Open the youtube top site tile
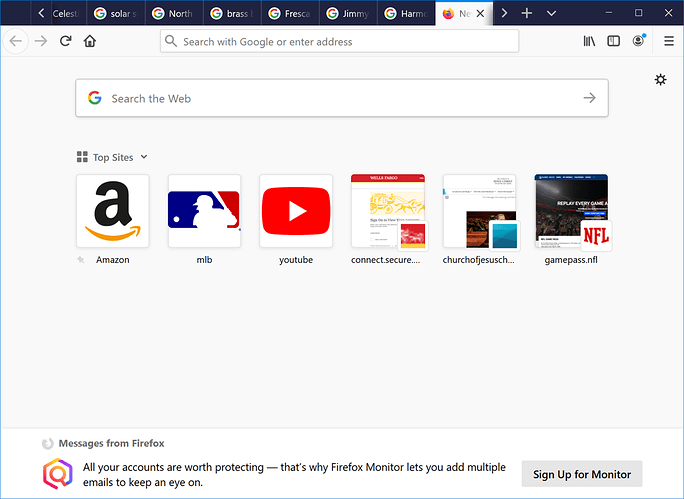 [x=296, y=211]
